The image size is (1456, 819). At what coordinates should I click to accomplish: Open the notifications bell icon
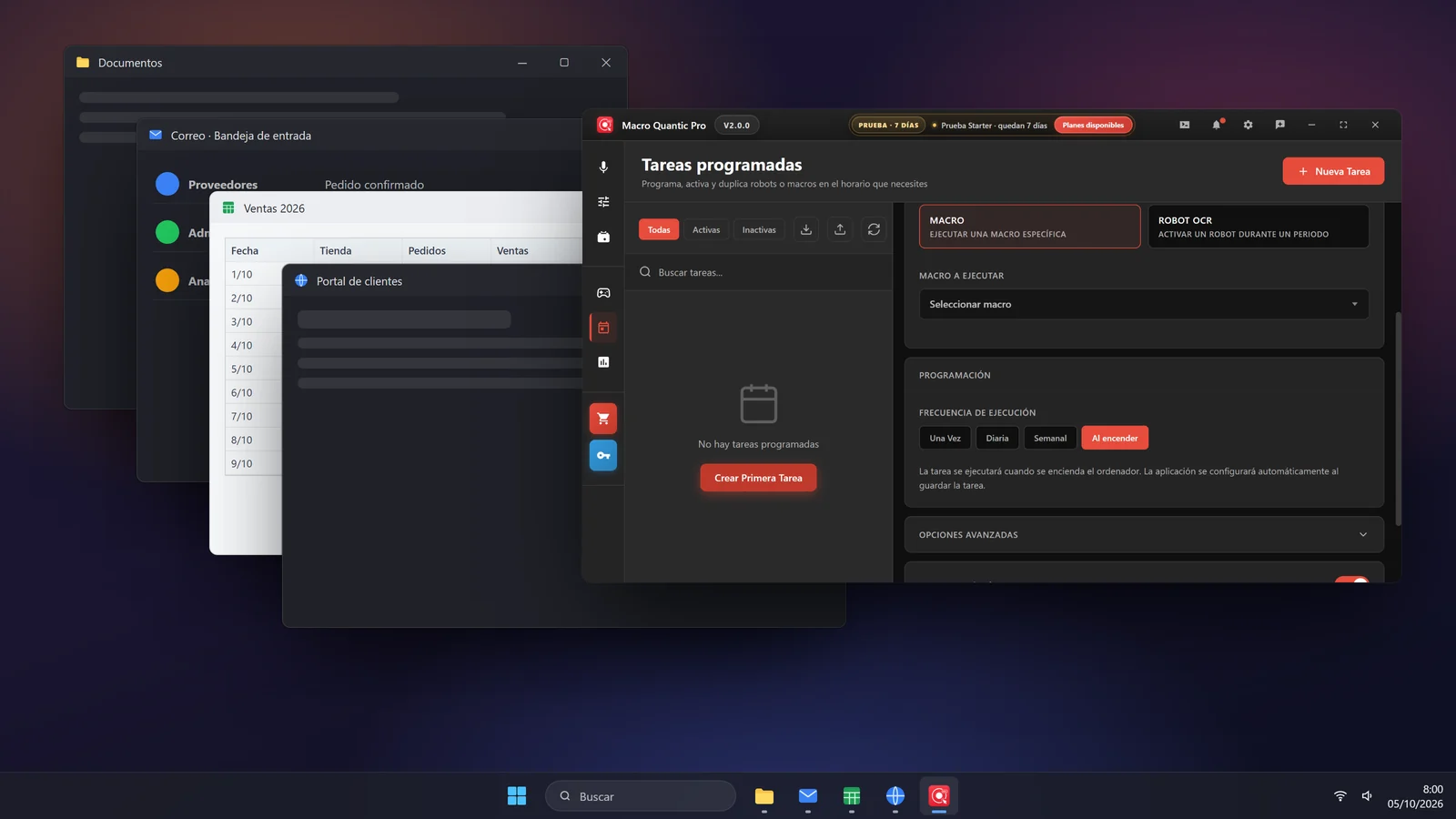[1217, 125]
